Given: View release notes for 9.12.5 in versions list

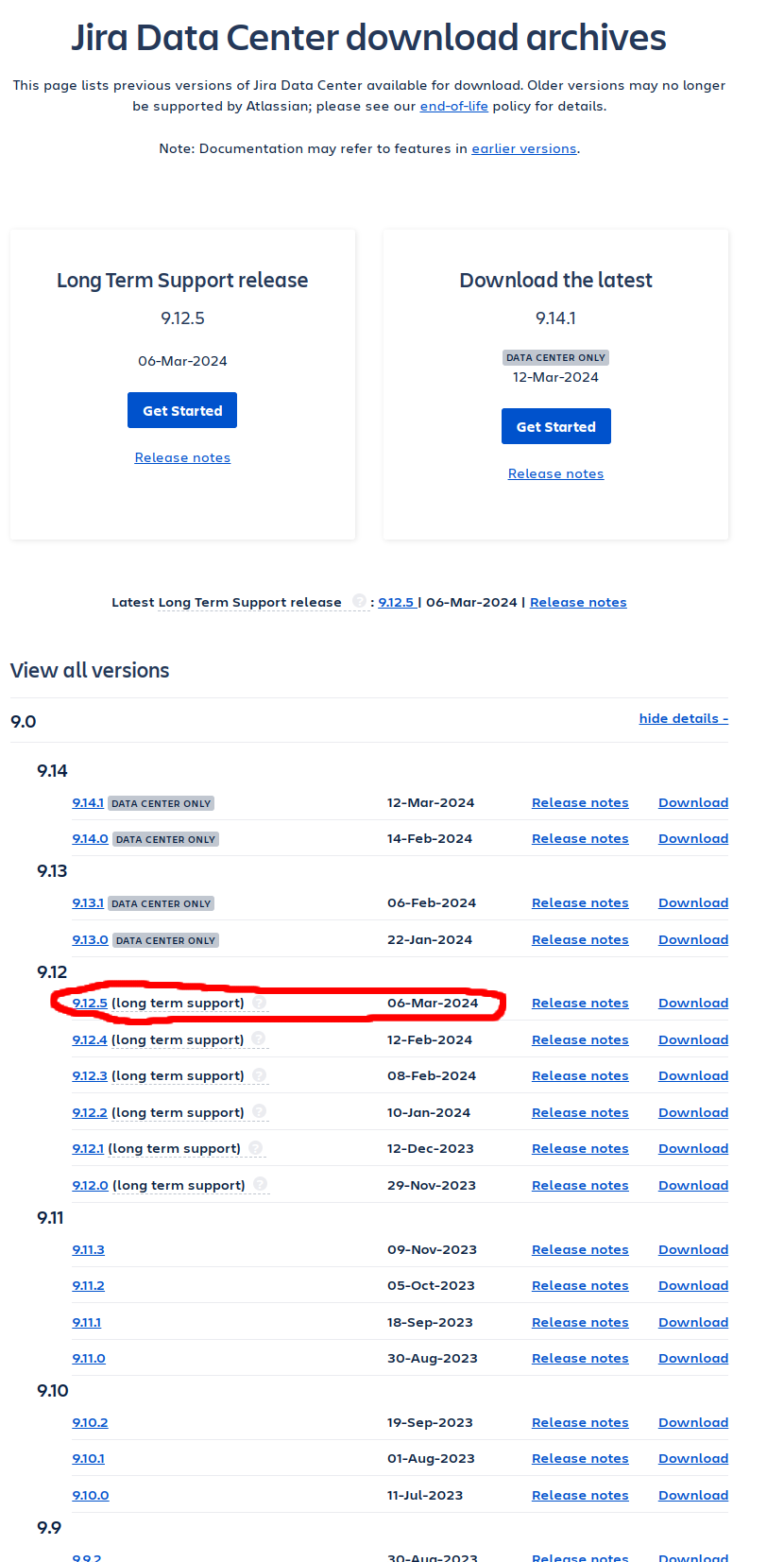Looking at the screenshot, I should pyautogui.click(x=580, y=1003).
